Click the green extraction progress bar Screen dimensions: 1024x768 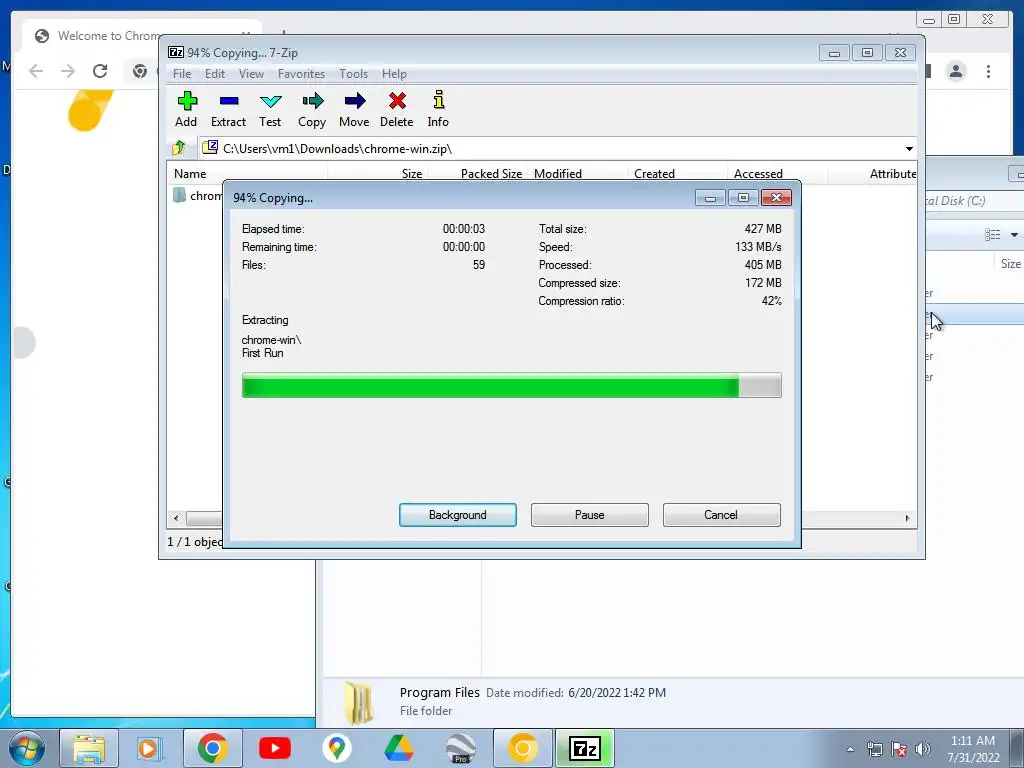(x=511, y=385)
